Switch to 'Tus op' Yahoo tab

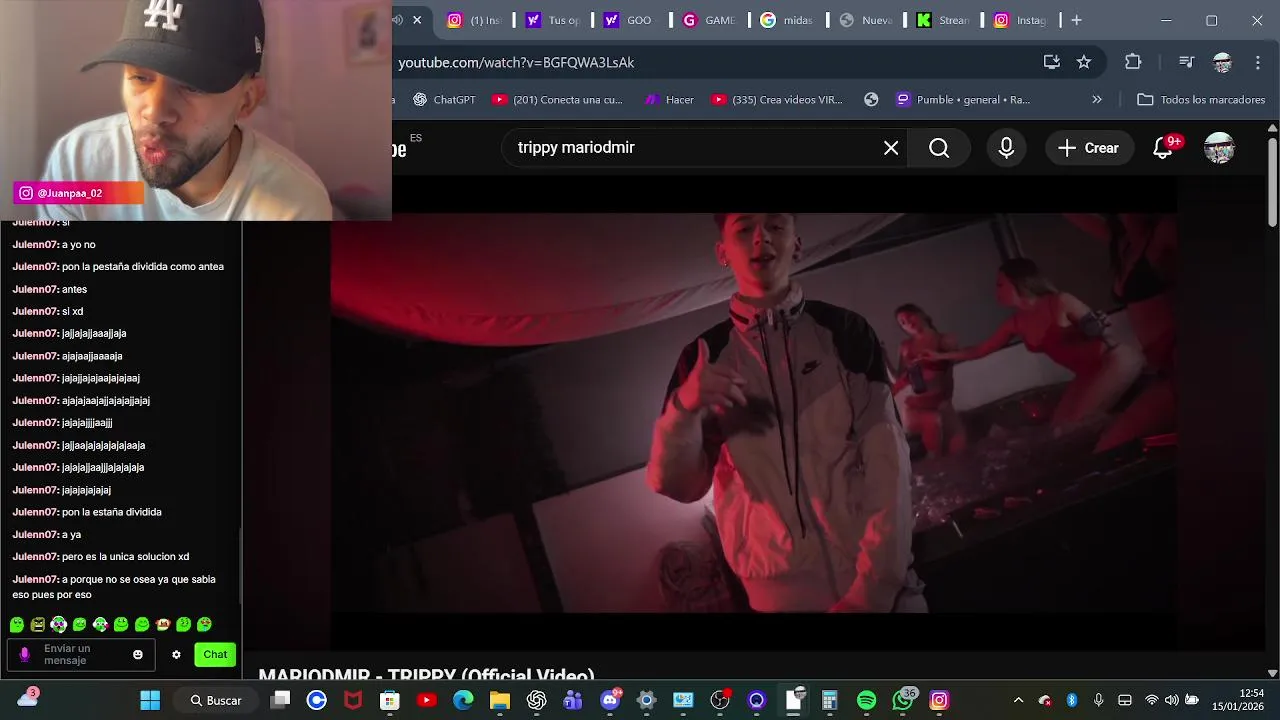pyautogui.click(x=553, y=20)
